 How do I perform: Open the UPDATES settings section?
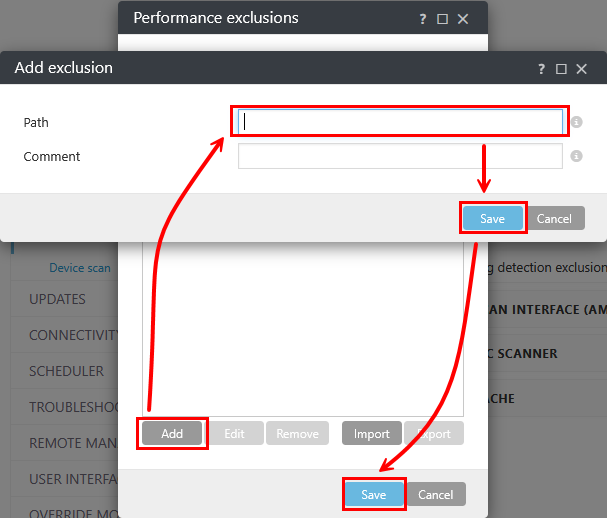point(57,299)
